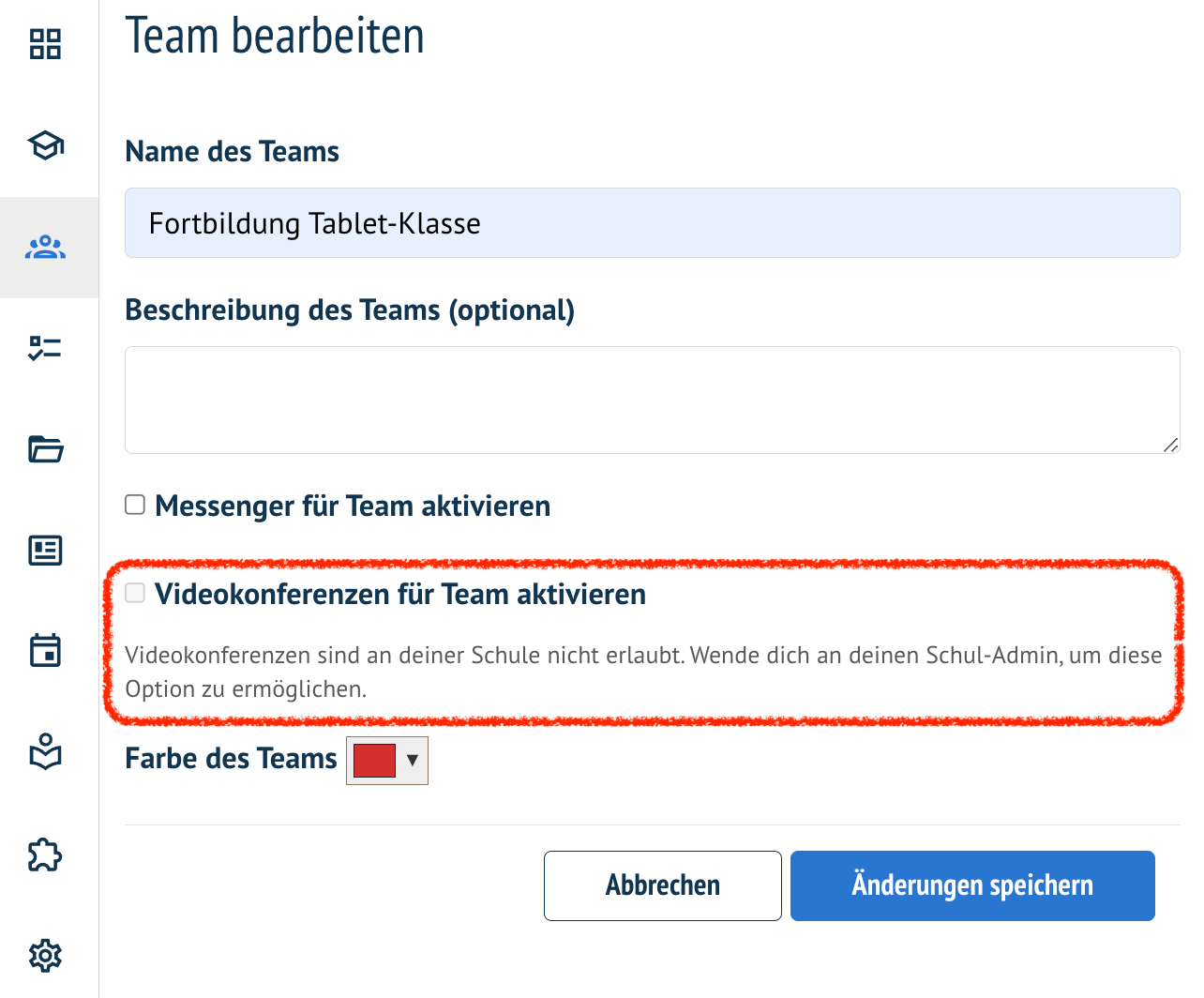The image size is (1204, 998).
Task: Save with Änderungen speichern button
Action: tap(971, 885)
